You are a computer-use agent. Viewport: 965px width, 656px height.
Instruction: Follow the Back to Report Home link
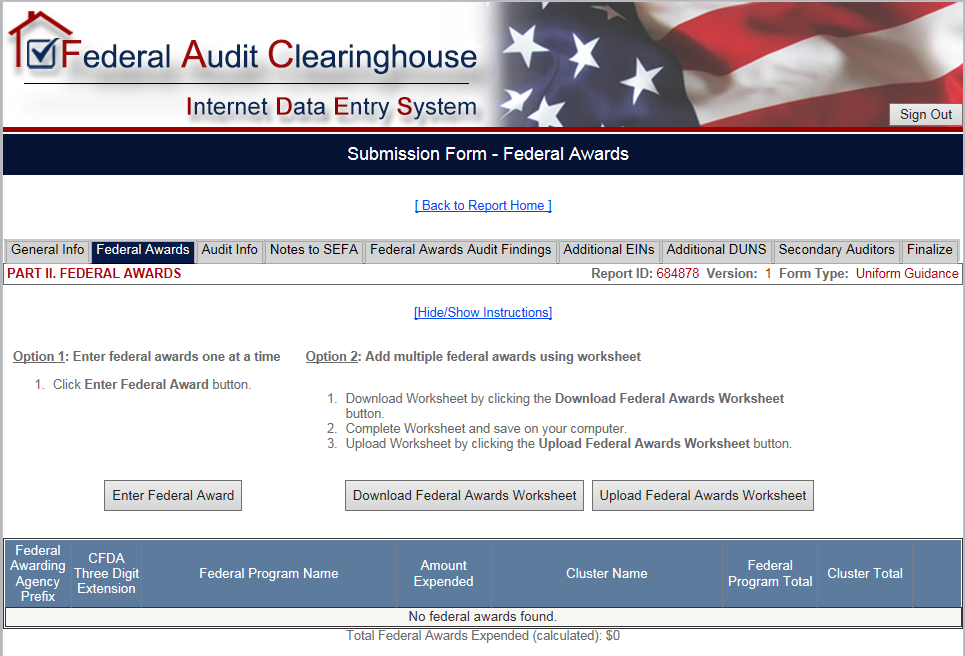click(483, 206)
